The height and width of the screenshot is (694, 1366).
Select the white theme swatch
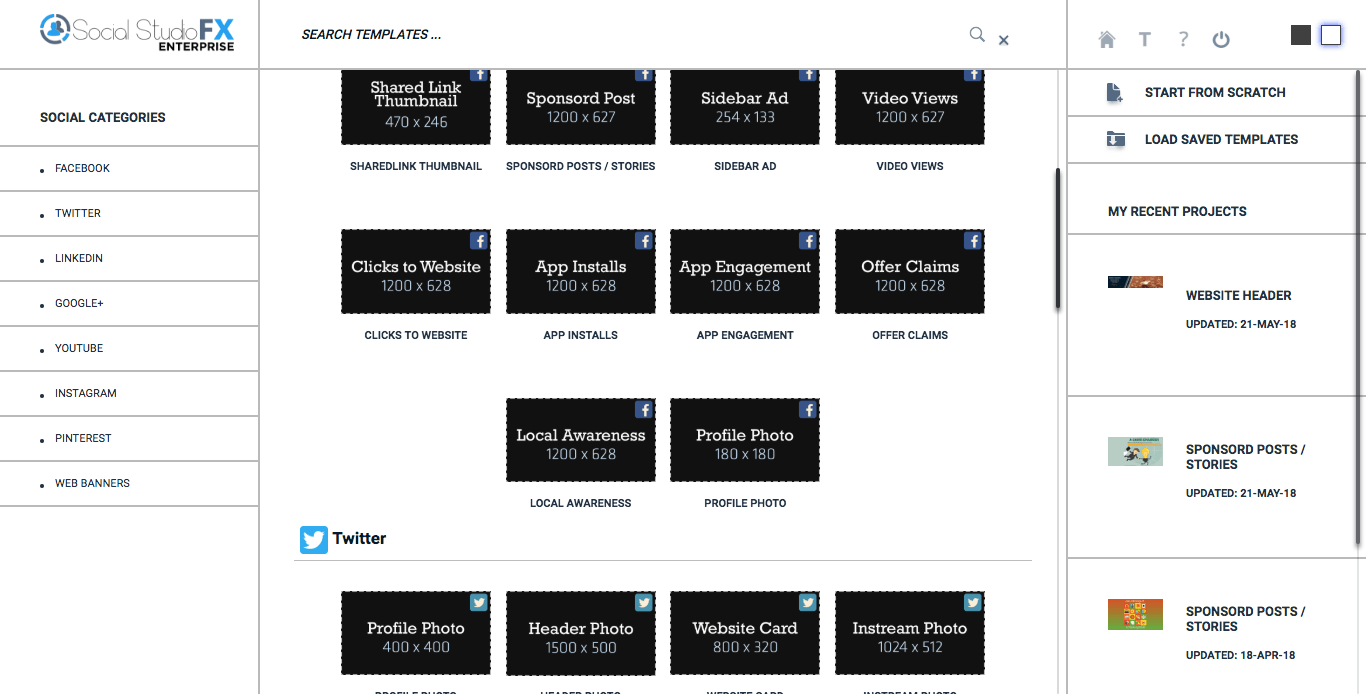pos(1331,35)
